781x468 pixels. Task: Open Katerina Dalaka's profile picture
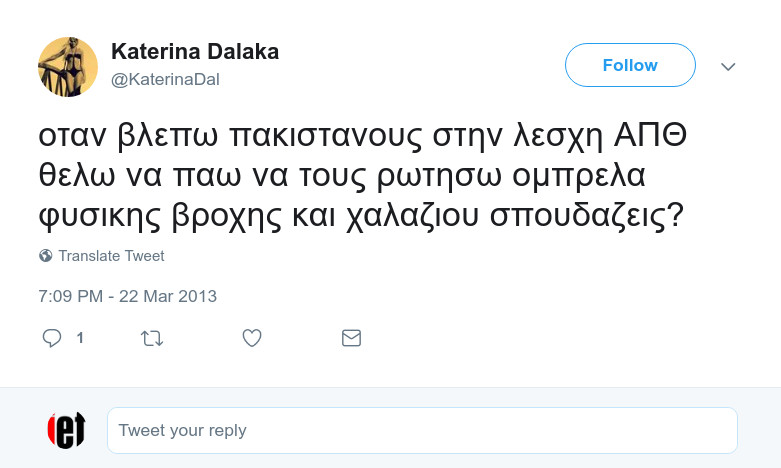coord(68,67)
